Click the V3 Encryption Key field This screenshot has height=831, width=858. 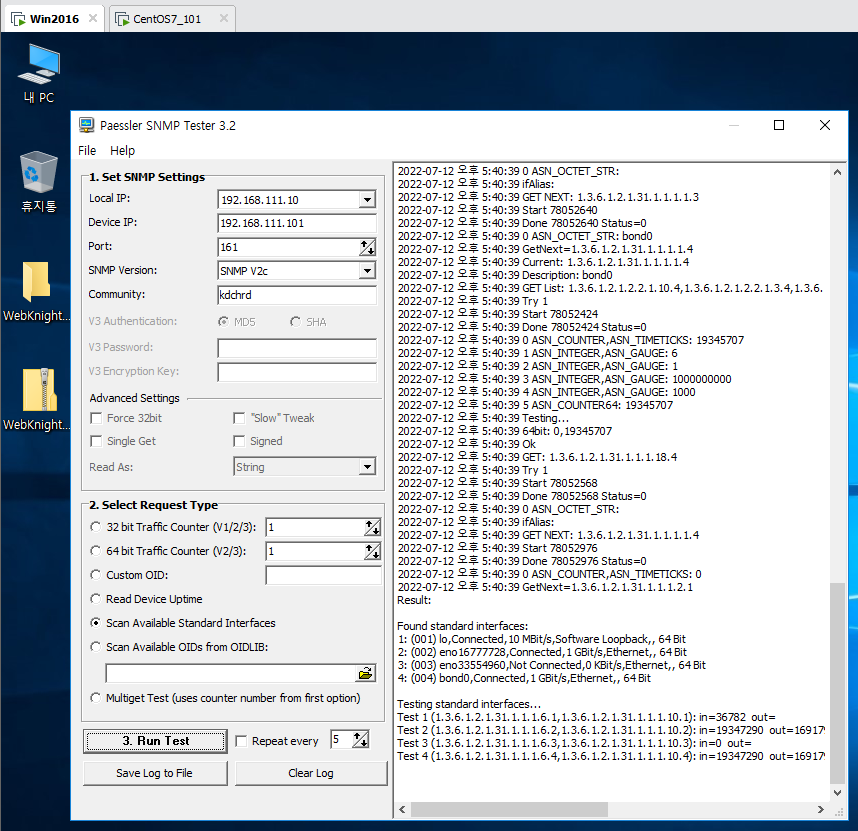click(297, 371)
